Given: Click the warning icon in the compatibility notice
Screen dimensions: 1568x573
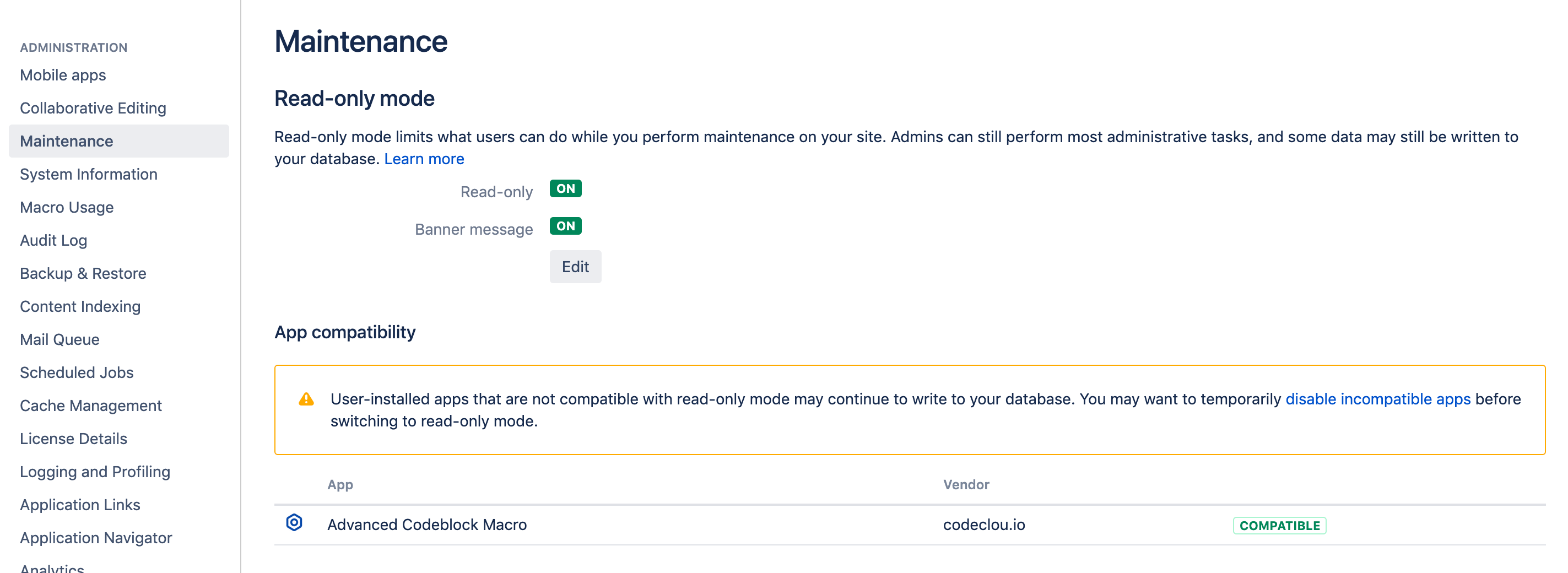Looking at the screenshot, I should 307,399.
